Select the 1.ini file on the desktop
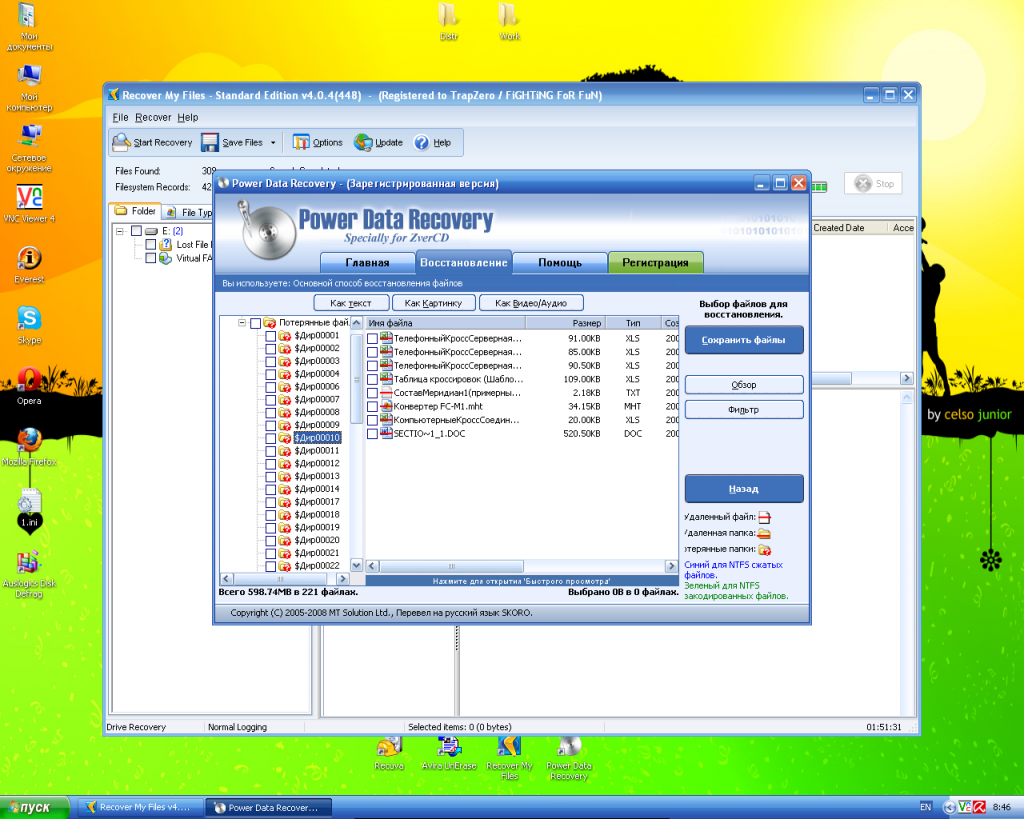Image resolution: width=1024 pixels, height=819 pixels. [x=29, y=509]
